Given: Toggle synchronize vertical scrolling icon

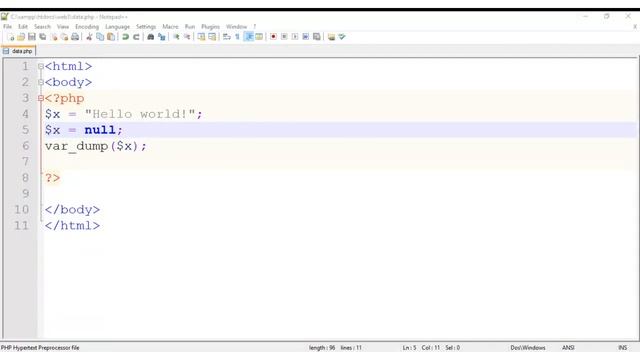Looking at the screenshot, I should [201, 37].
